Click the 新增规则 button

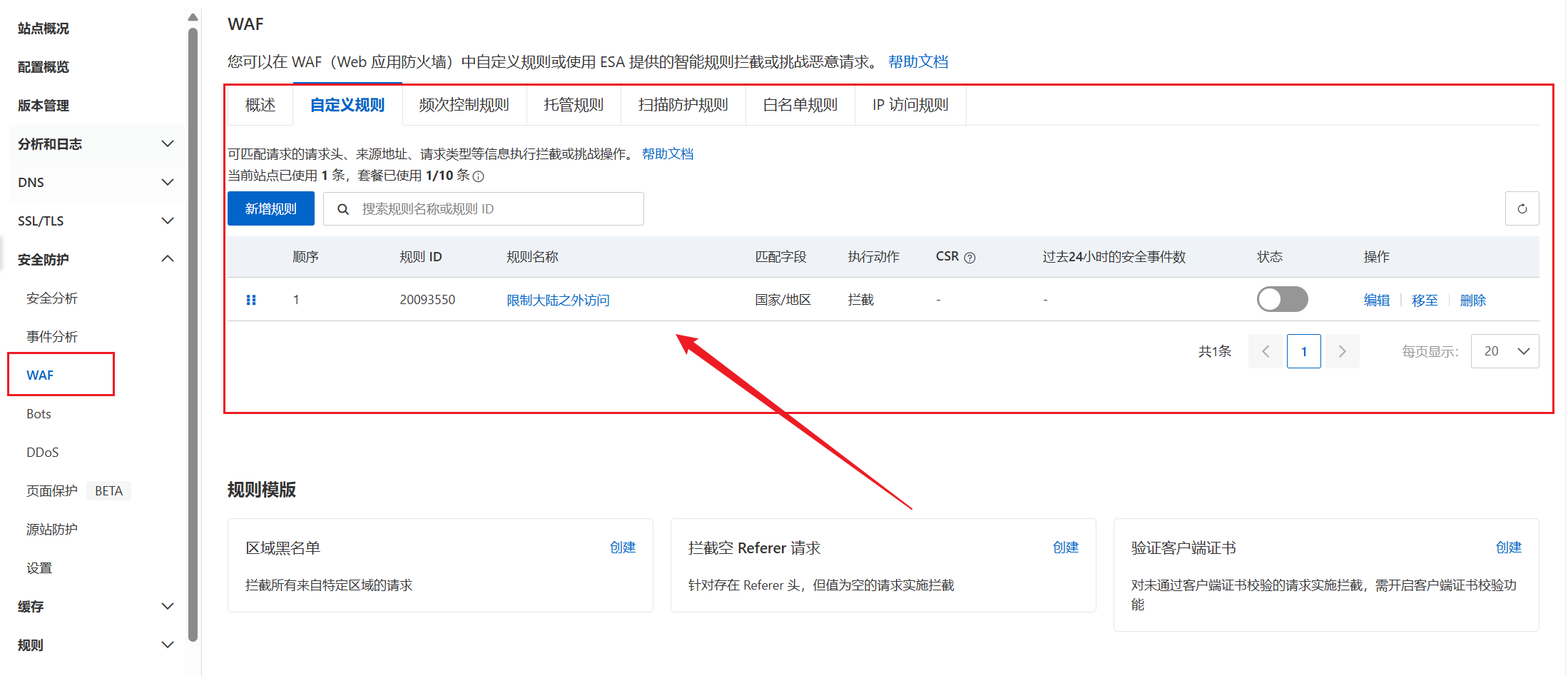click(x=270, y=208)
